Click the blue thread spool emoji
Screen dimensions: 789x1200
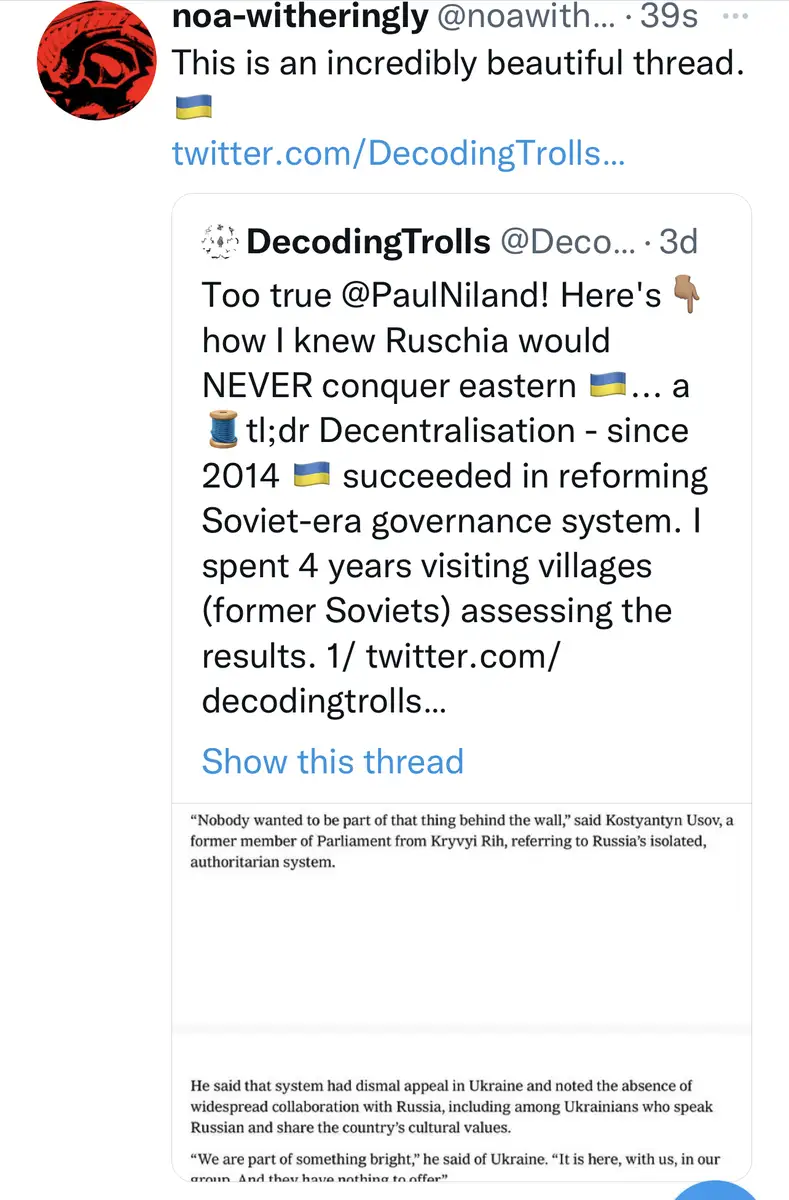(218, 431)
